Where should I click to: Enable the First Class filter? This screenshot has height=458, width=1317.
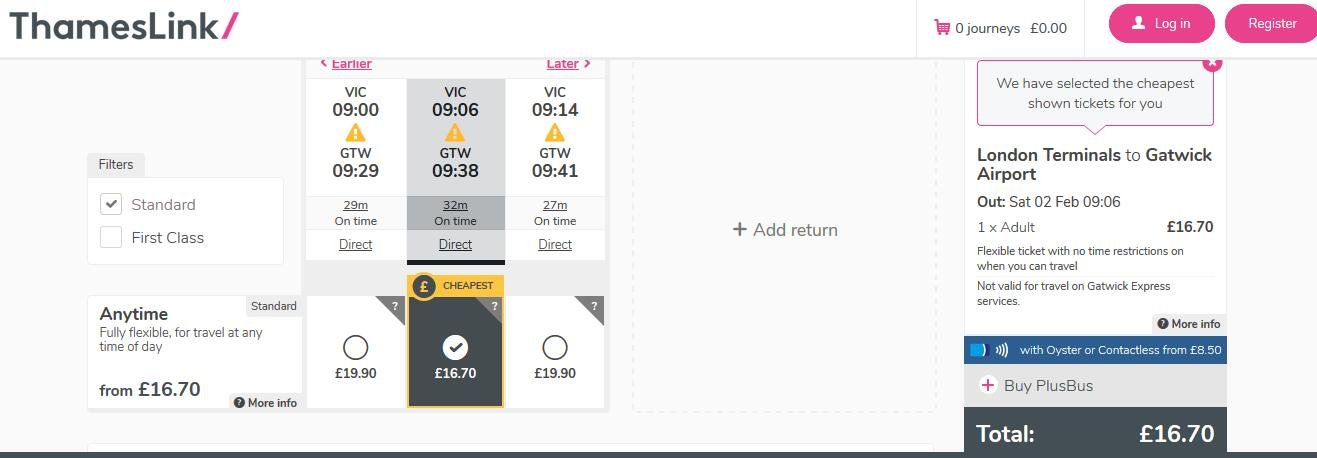click(111, 237)
